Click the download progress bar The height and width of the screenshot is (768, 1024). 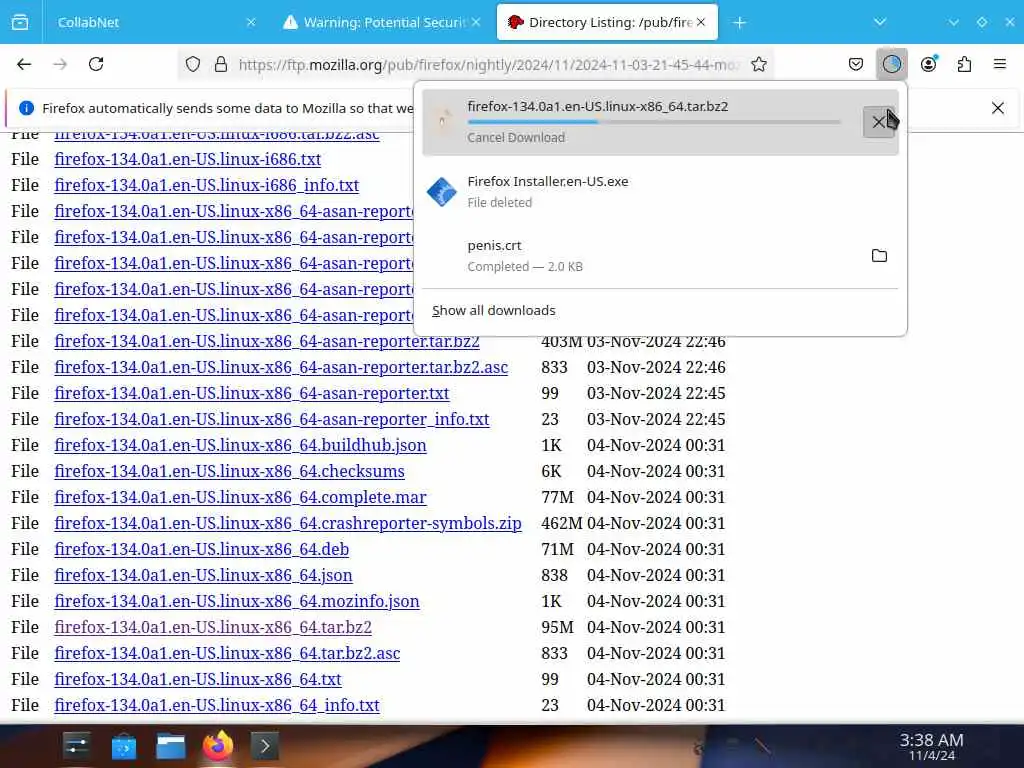[x=654, y=121]
